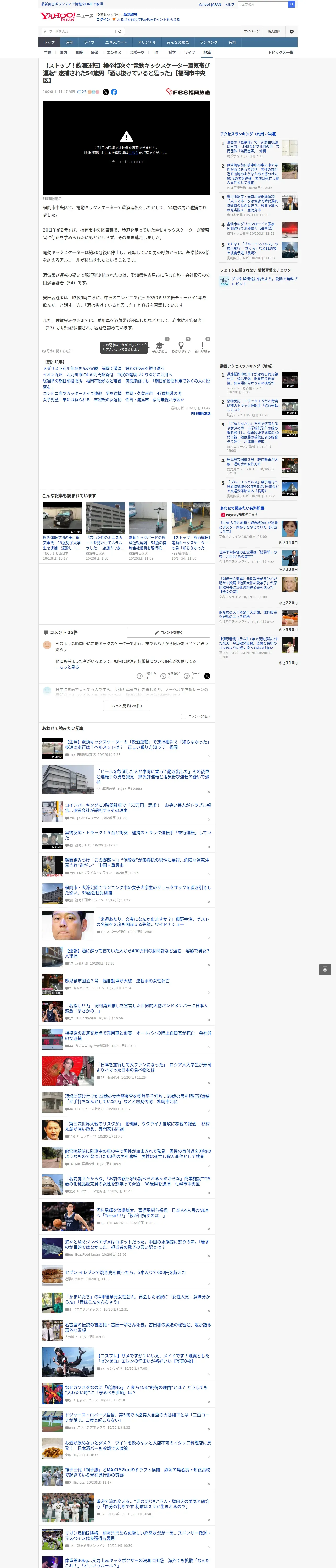This screenshot has height=1568, width=336.
Task: Open the 速報 tab
Action: (69, 43)
